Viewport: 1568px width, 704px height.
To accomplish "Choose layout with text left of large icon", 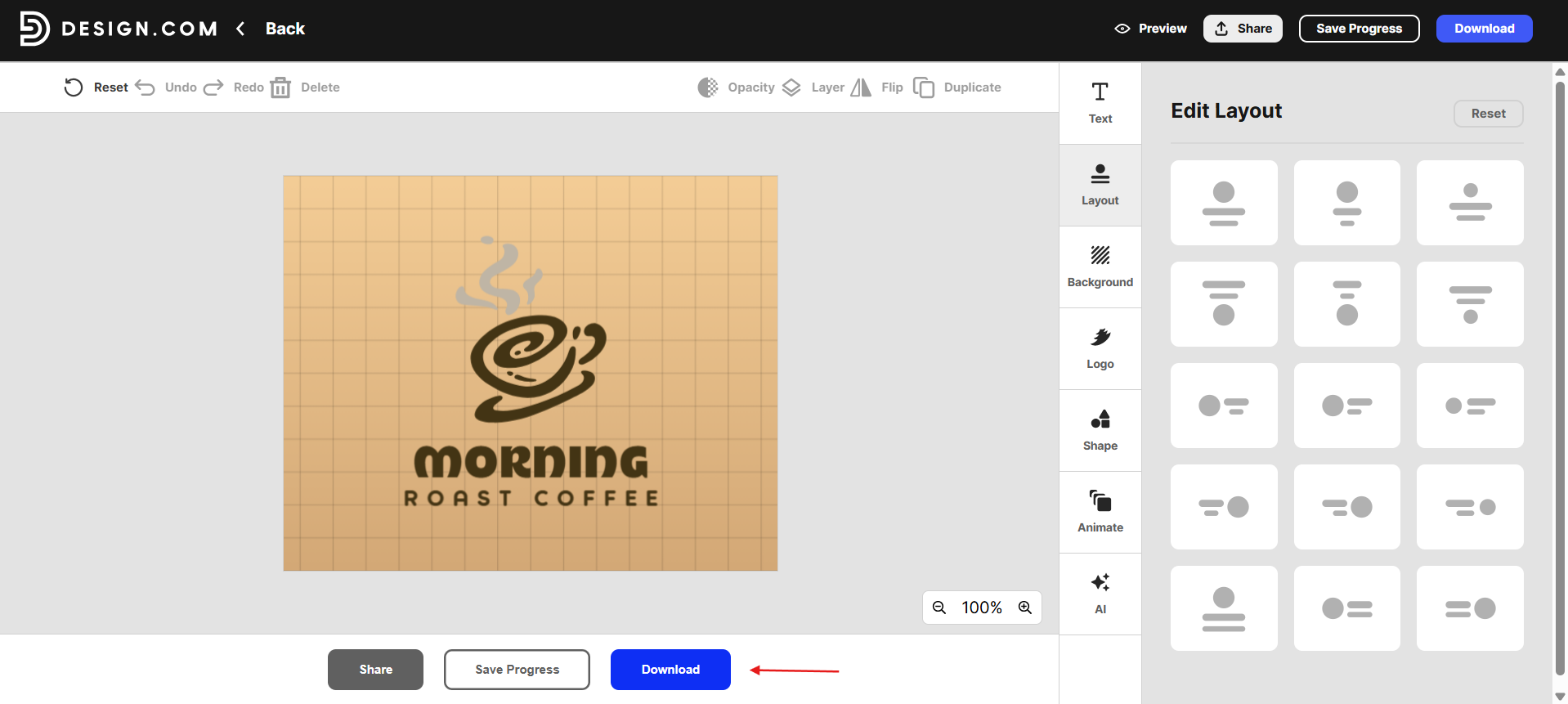I will pyautogui.click(x=1224, y=507).
